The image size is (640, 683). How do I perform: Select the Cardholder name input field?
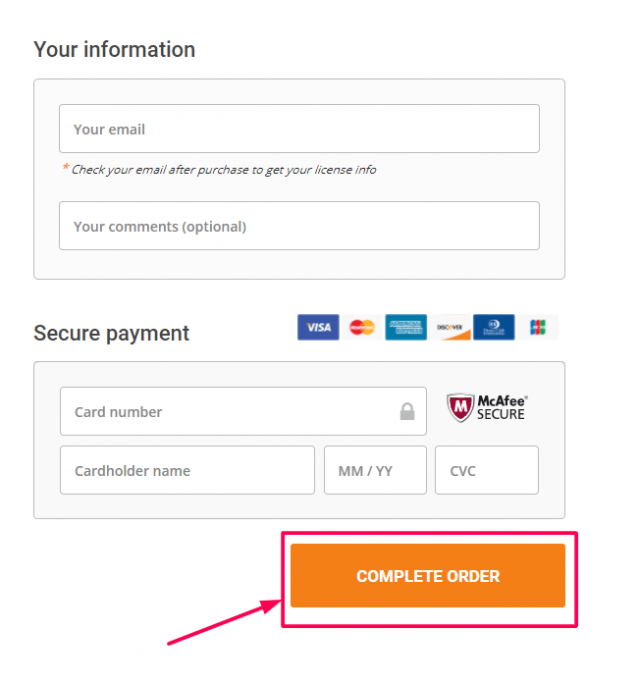pyautogui.click(x=187, y=470)
